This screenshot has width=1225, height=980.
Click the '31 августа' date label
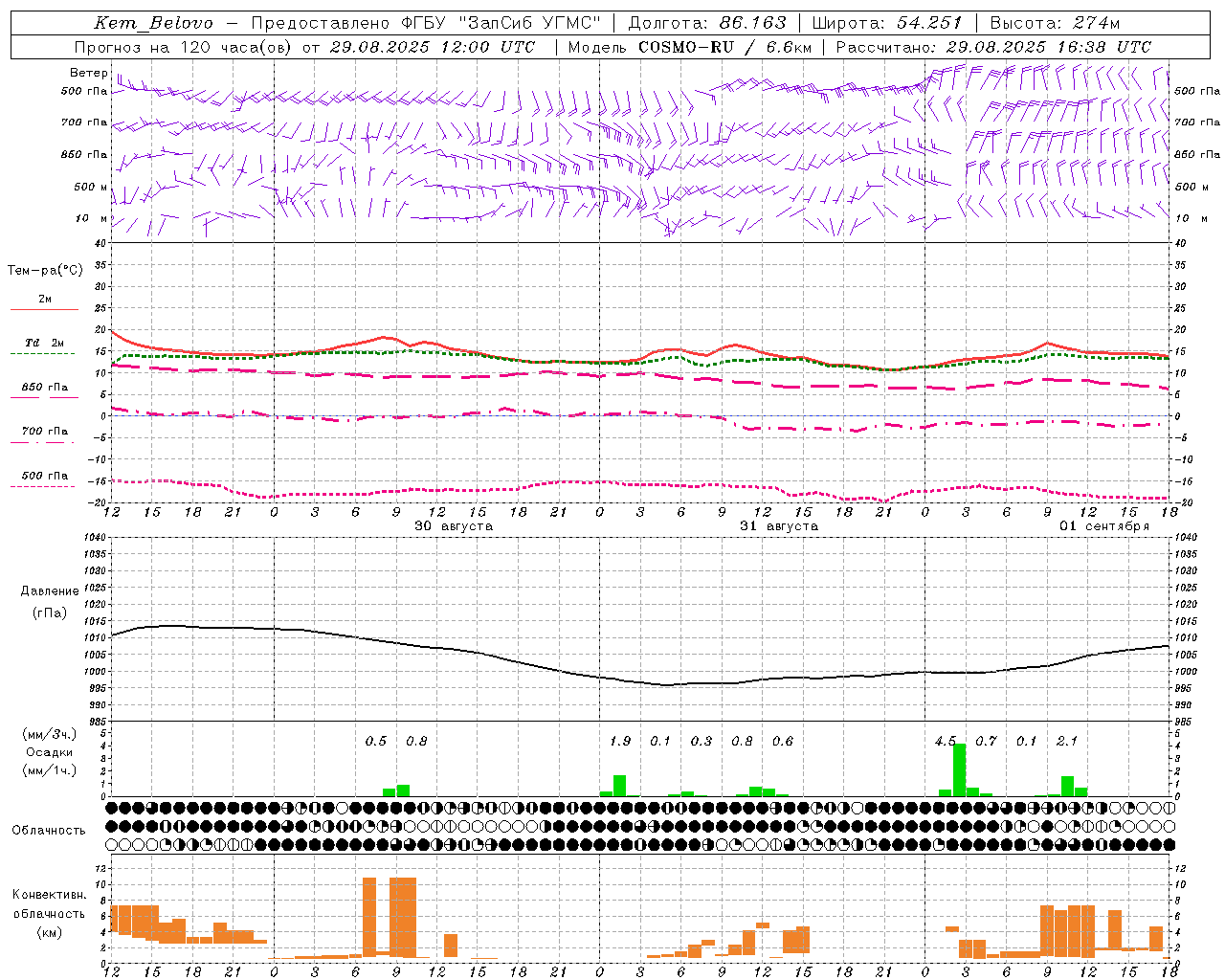point(779,526)
